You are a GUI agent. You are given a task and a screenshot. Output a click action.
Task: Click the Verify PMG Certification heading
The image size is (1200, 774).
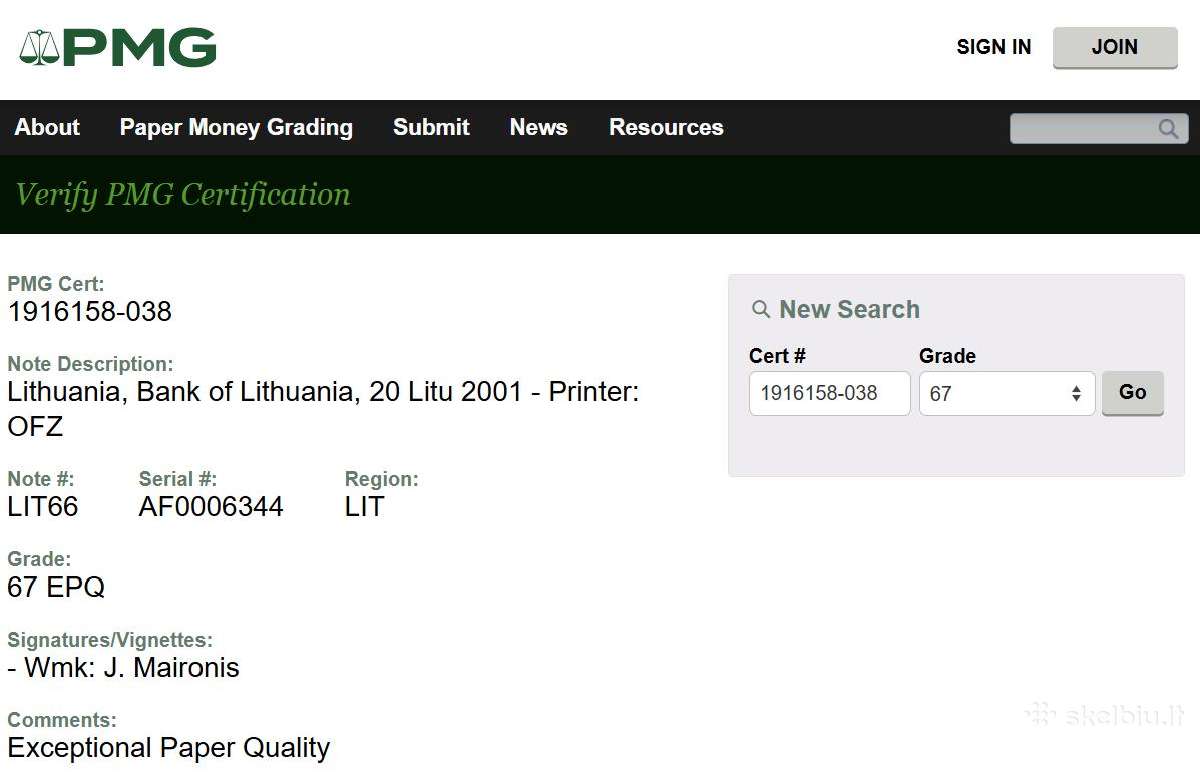pos(183,194)
